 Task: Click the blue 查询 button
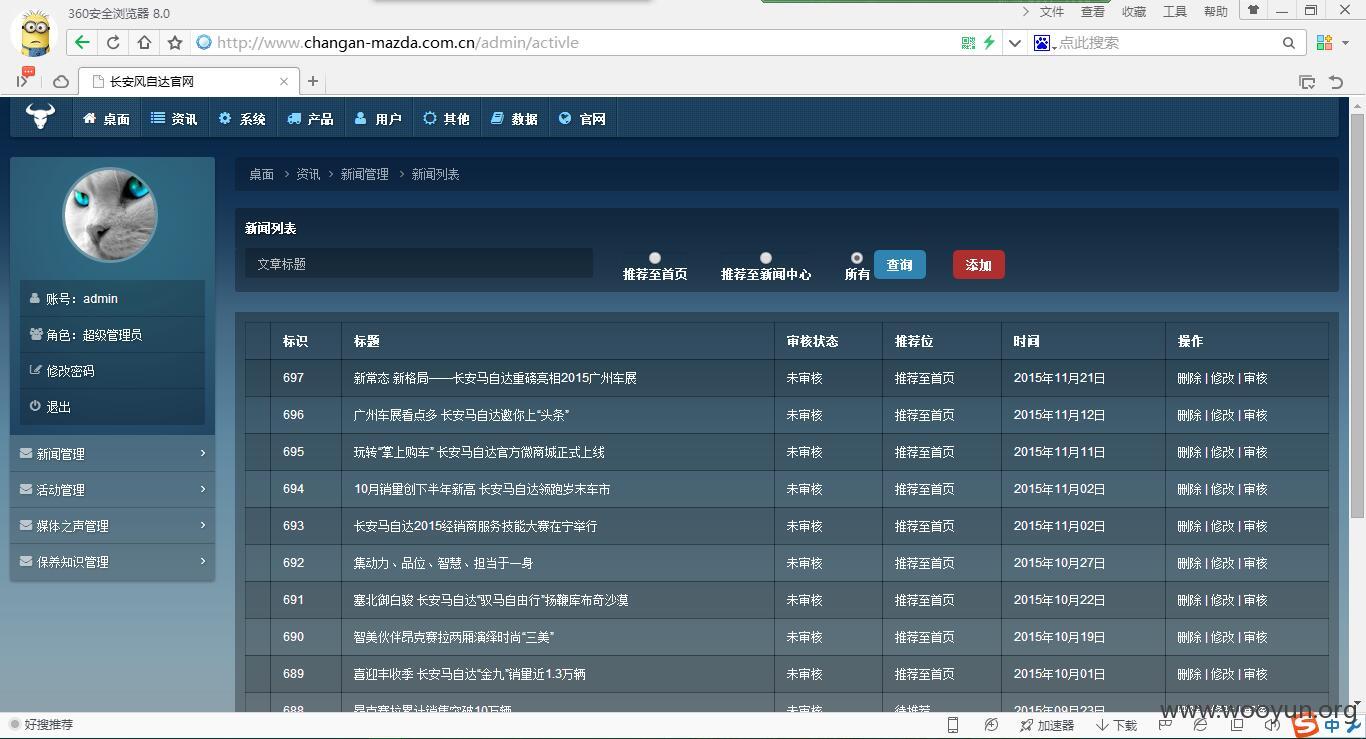[900, 265]
